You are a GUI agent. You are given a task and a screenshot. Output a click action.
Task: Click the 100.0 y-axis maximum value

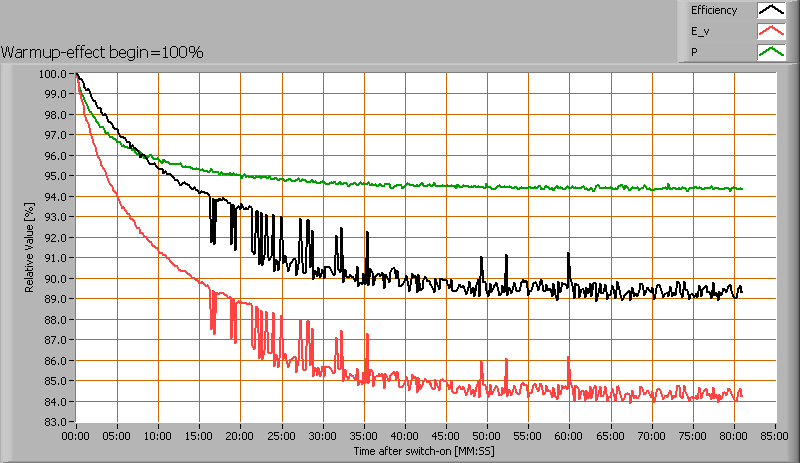54,74
